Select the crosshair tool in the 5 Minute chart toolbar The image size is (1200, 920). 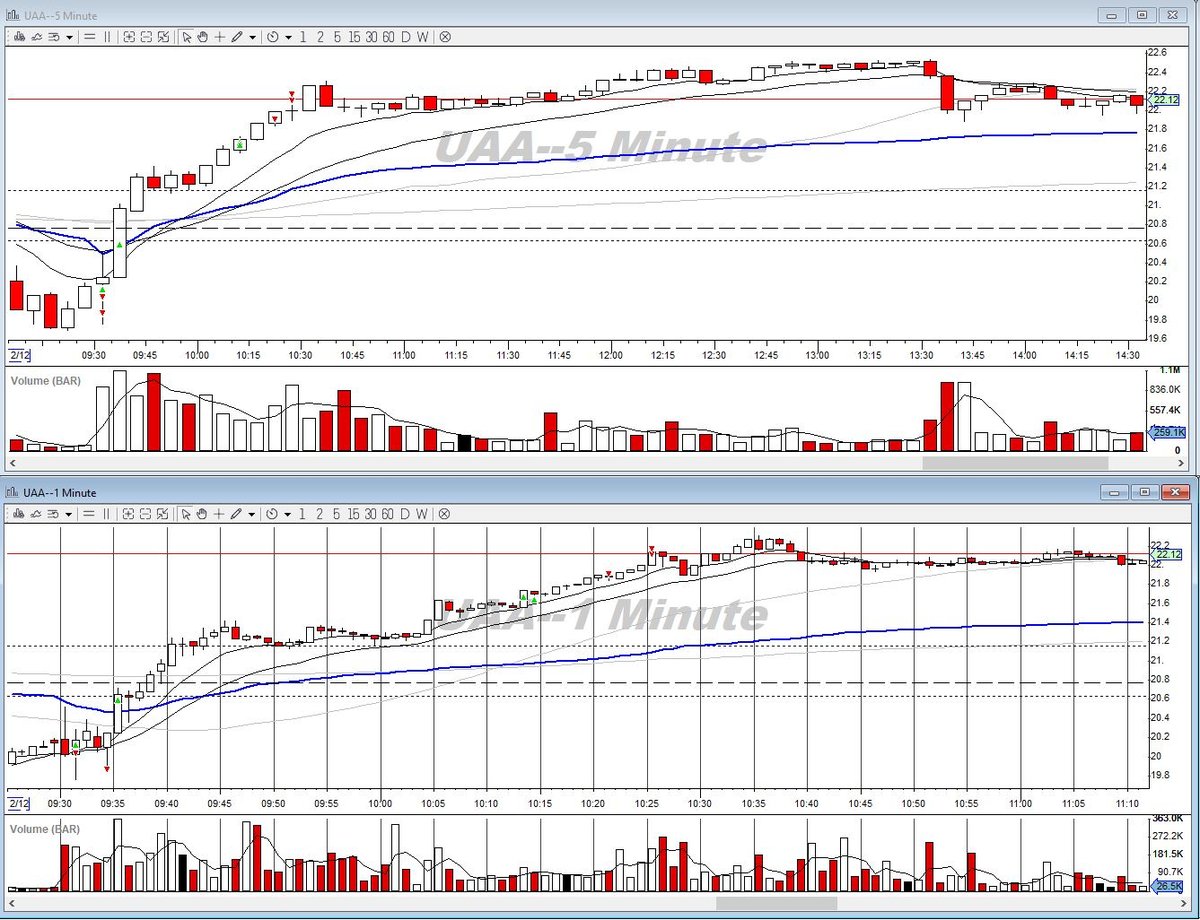tap(219, 37)
